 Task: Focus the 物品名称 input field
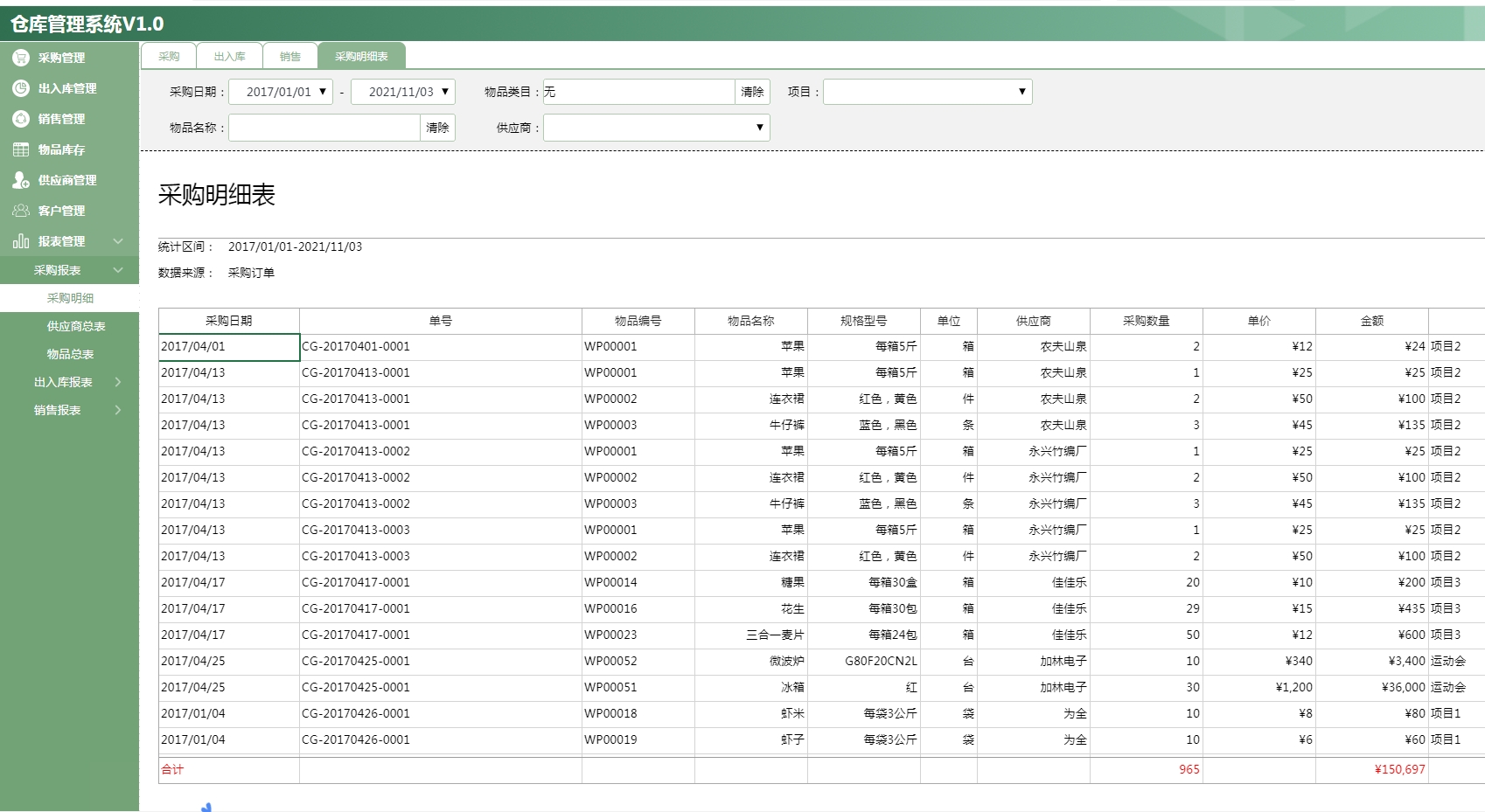pos(324,128)
